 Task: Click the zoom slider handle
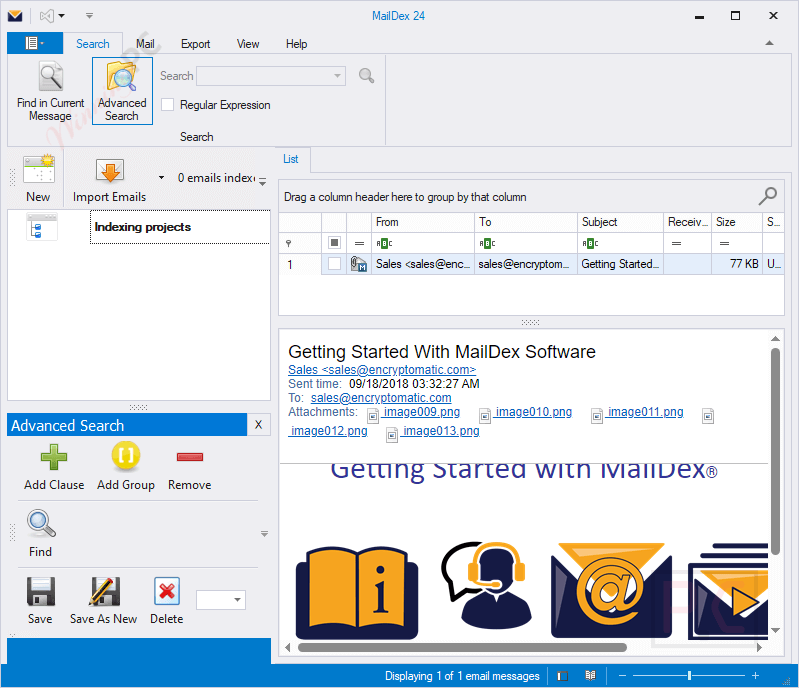pyautogui.click(x=689, y=676)
